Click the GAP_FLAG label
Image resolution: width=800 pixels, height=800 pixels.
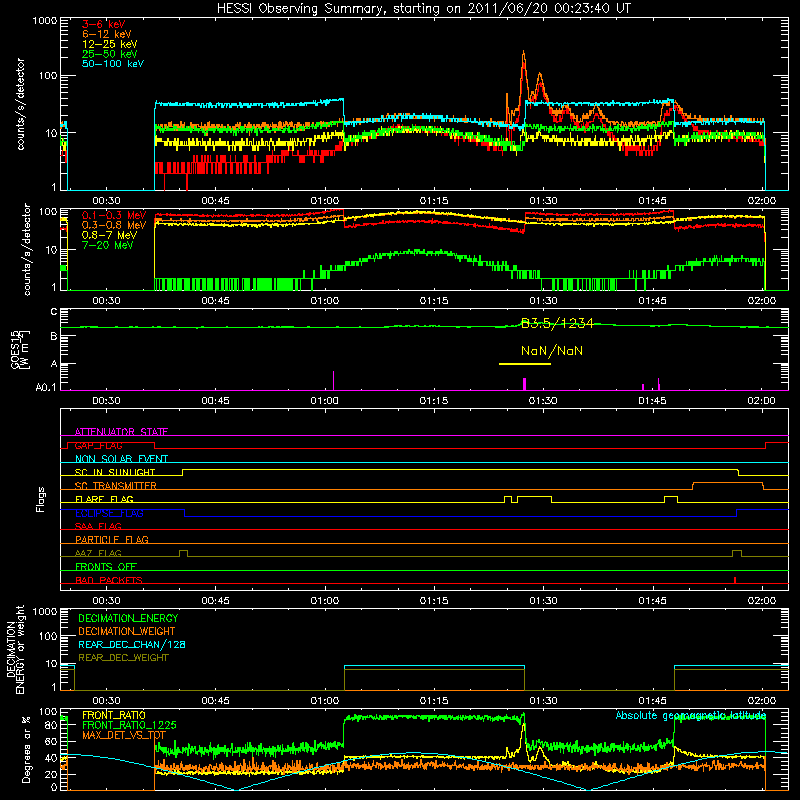98,445
